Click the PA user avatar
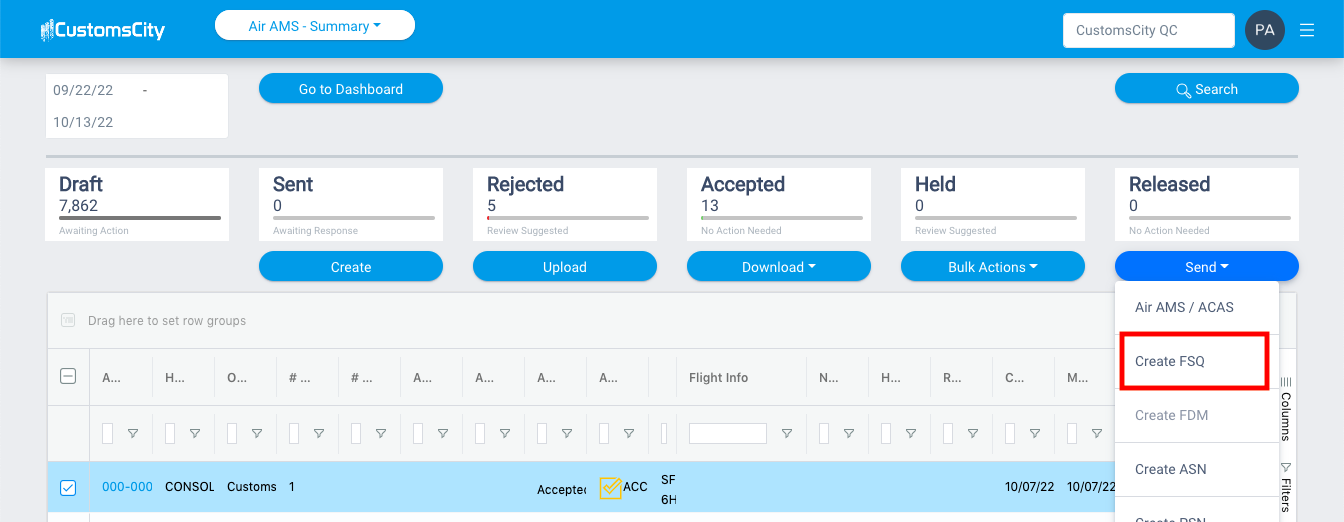 [1265, 30]
